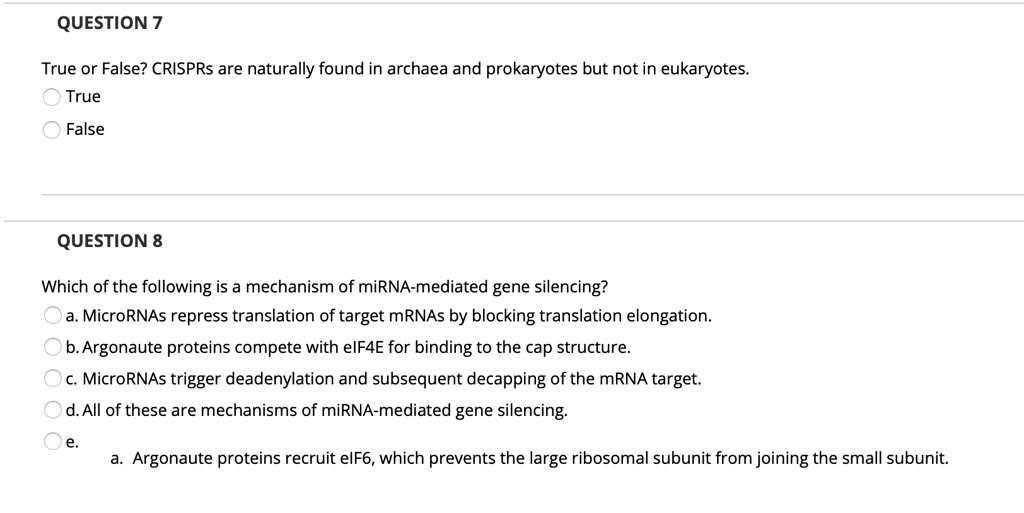
Task: Click the QUESTION 8 heading
Action: 110,241
